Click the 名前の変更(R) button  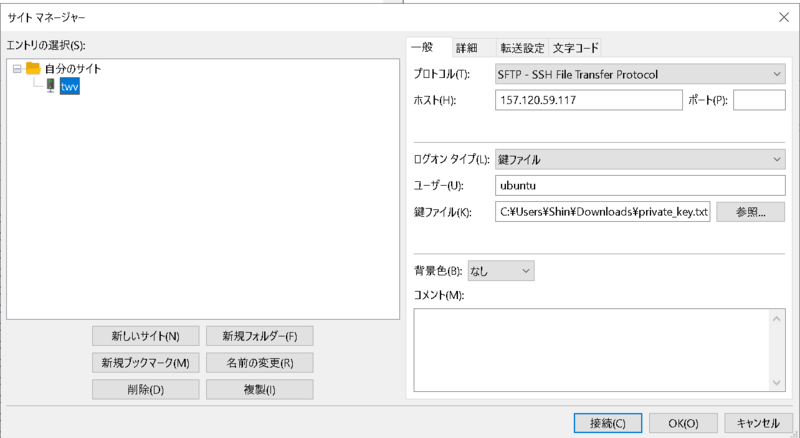pyautogui.click(x=260, y=363)
